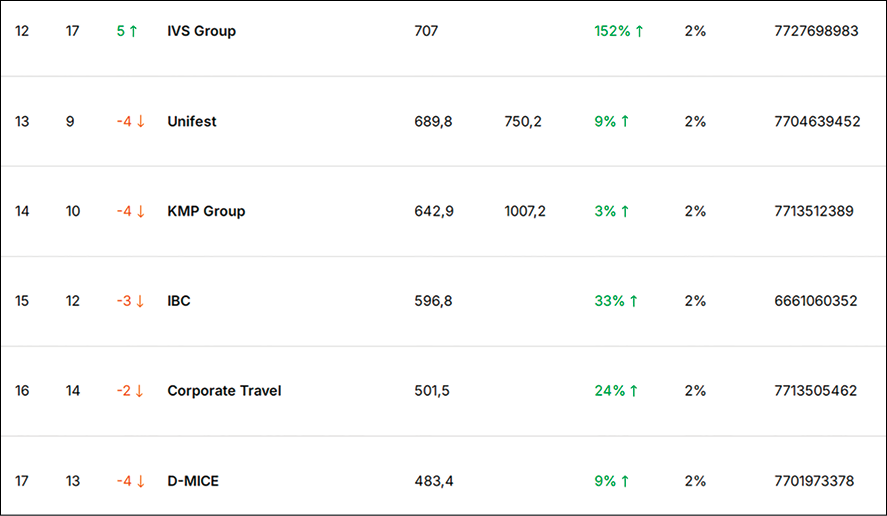Image resolution: width=887 pixels, height=516 pixels.
Task: Click the Corporate Travel company name
Action: click(224, 391)
